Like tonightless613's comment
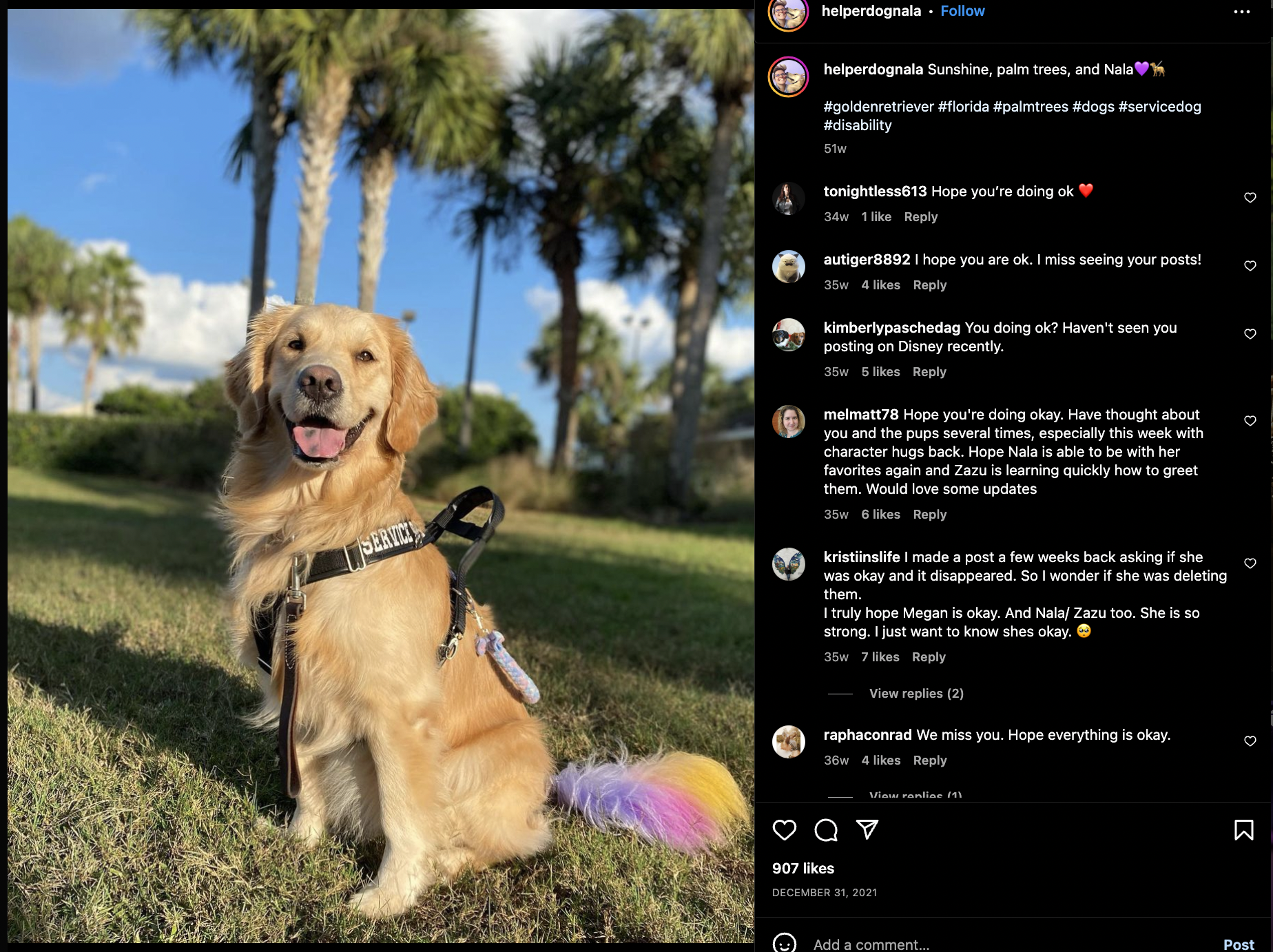The width and height of the screenshot is (1273, 952). pyautogui.click(x=1250, y=198)
